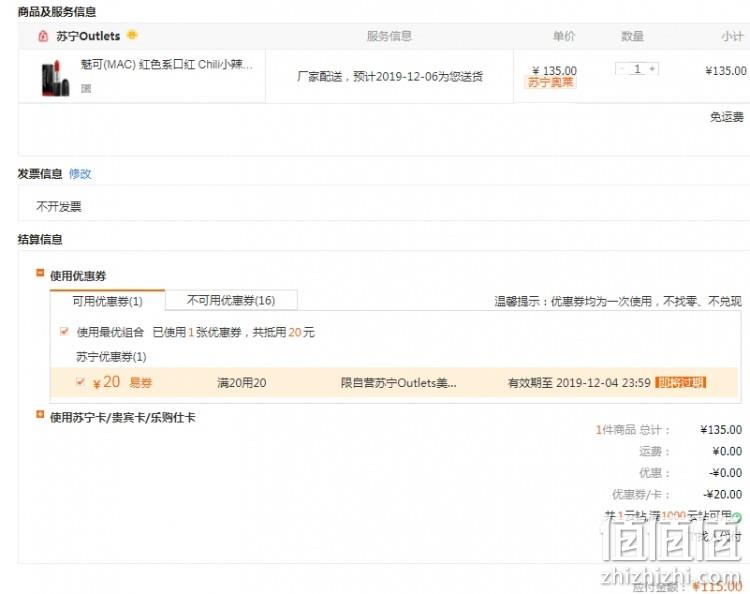Click the 苏宁优惠券(1) group label
750x594 pixels.
(111, 357)
